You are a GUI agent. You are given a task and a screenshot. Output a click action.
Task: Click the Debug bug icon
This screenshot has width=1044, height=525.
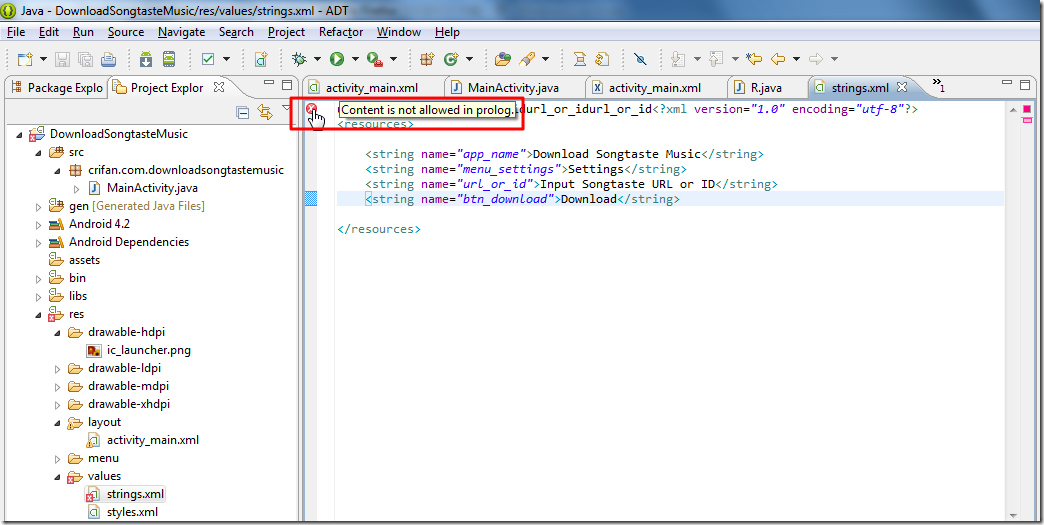(x=299, y=59)
